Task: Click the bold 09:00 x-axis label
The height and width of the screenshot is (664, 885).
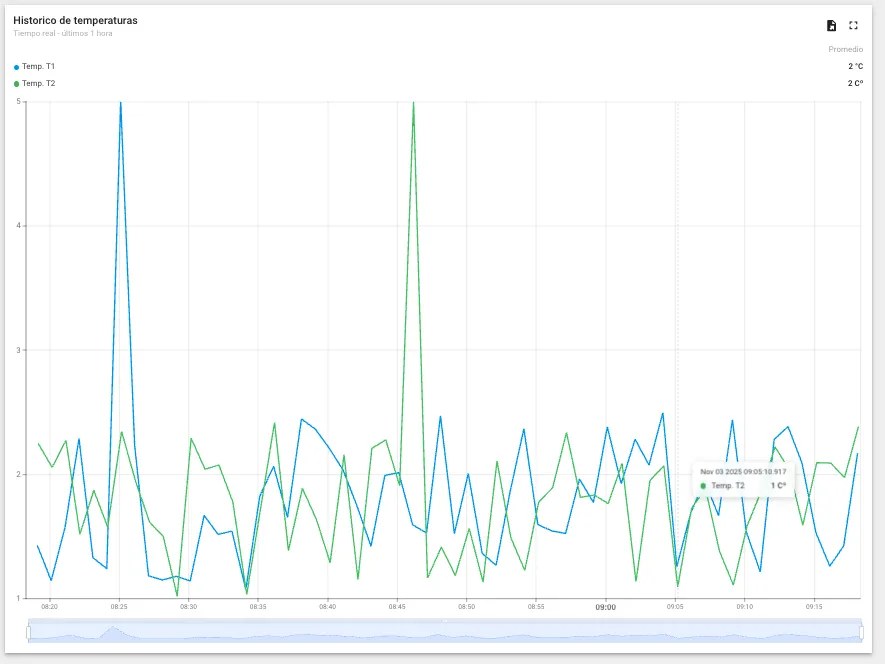Action: tap(605, 607)
